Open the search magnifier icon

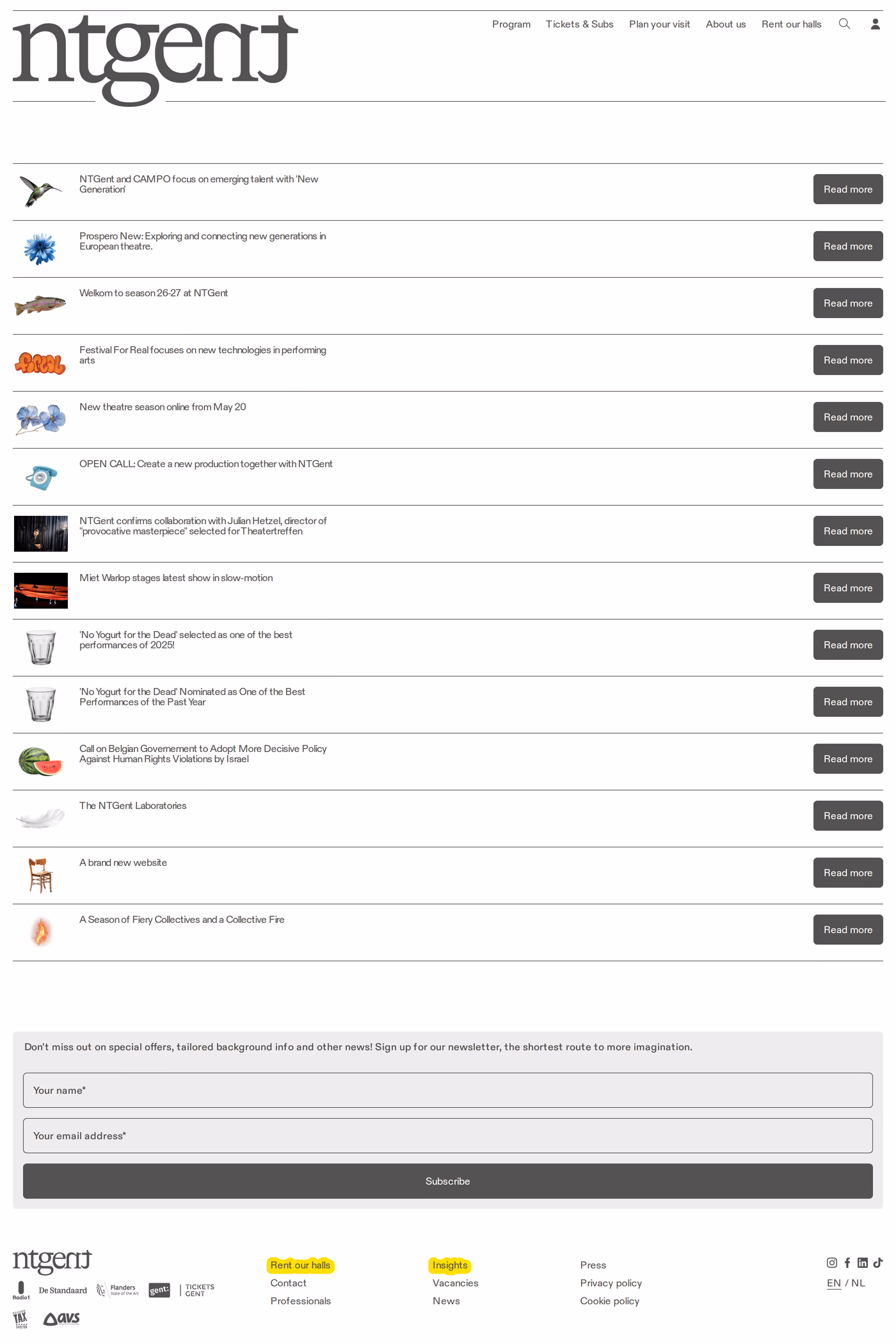(844, 24)
